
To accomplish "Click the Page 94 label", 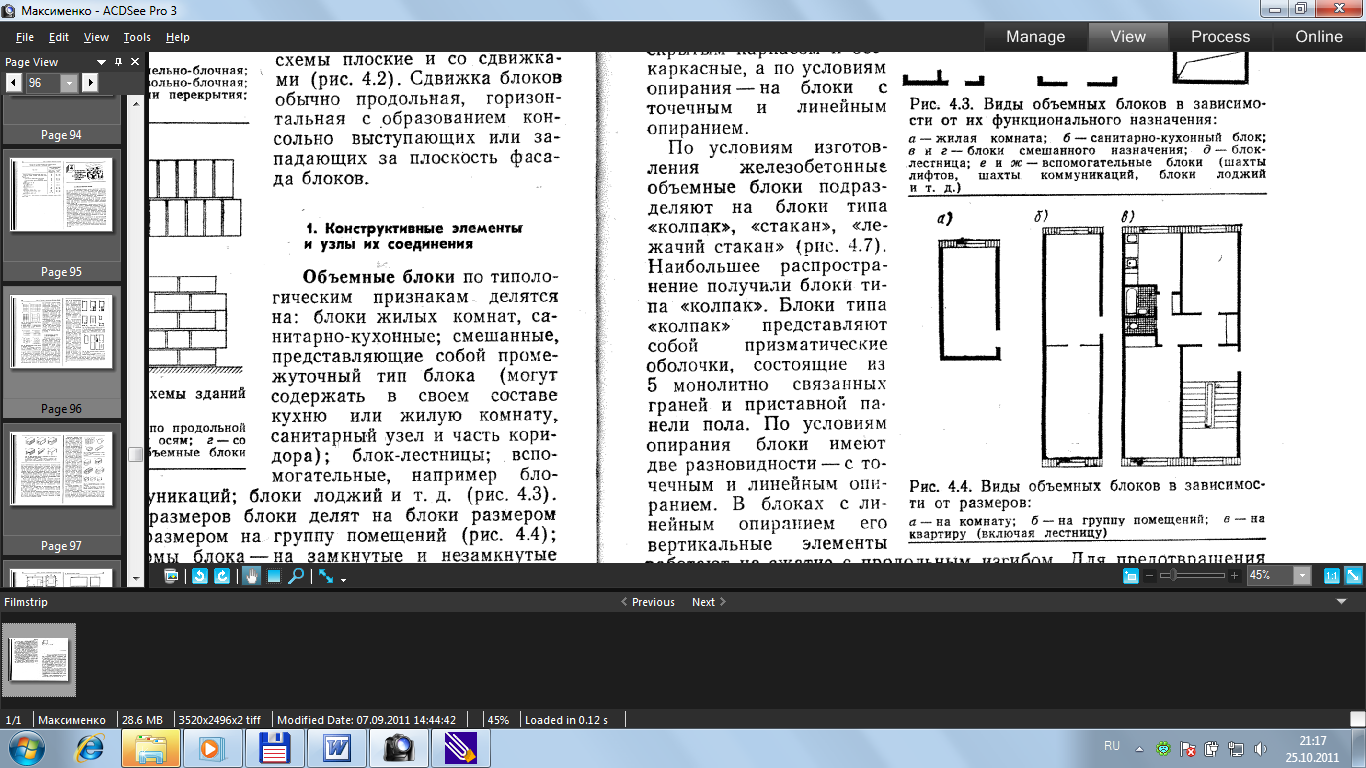I will [x=62, y=135].
